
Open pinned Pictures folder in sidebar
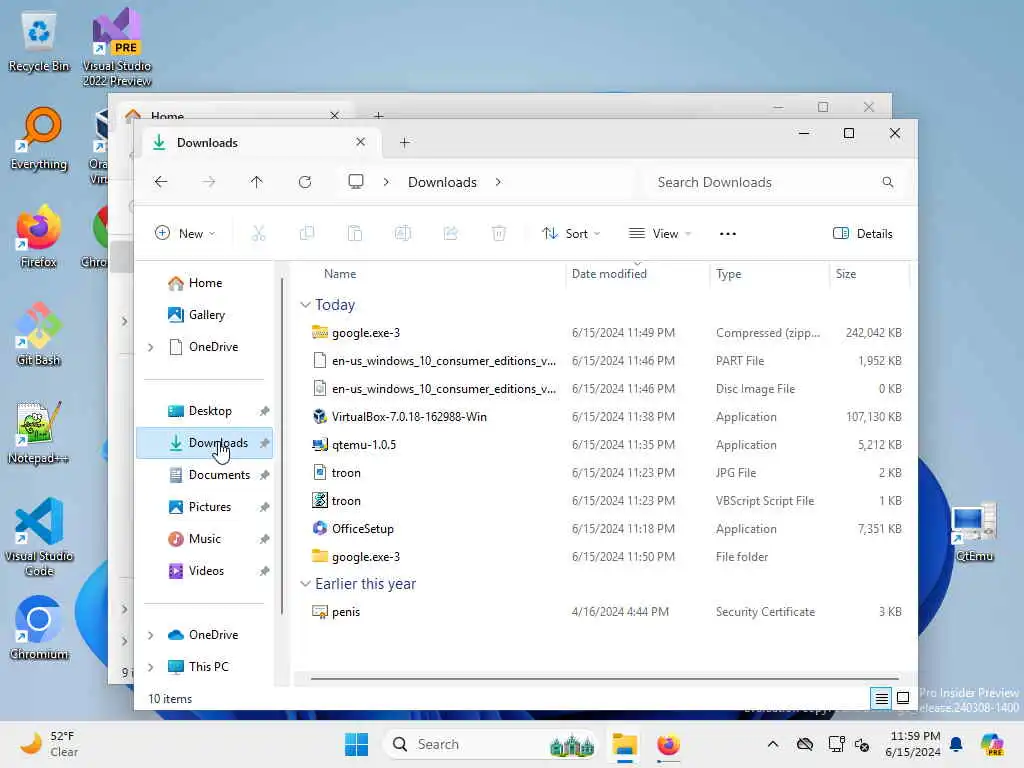204,507
